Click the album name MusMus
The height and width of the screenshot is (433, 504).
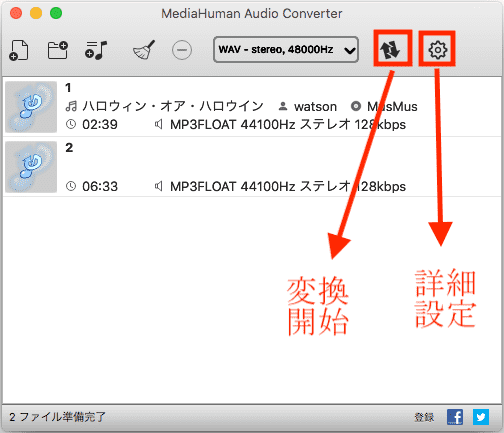392,107
